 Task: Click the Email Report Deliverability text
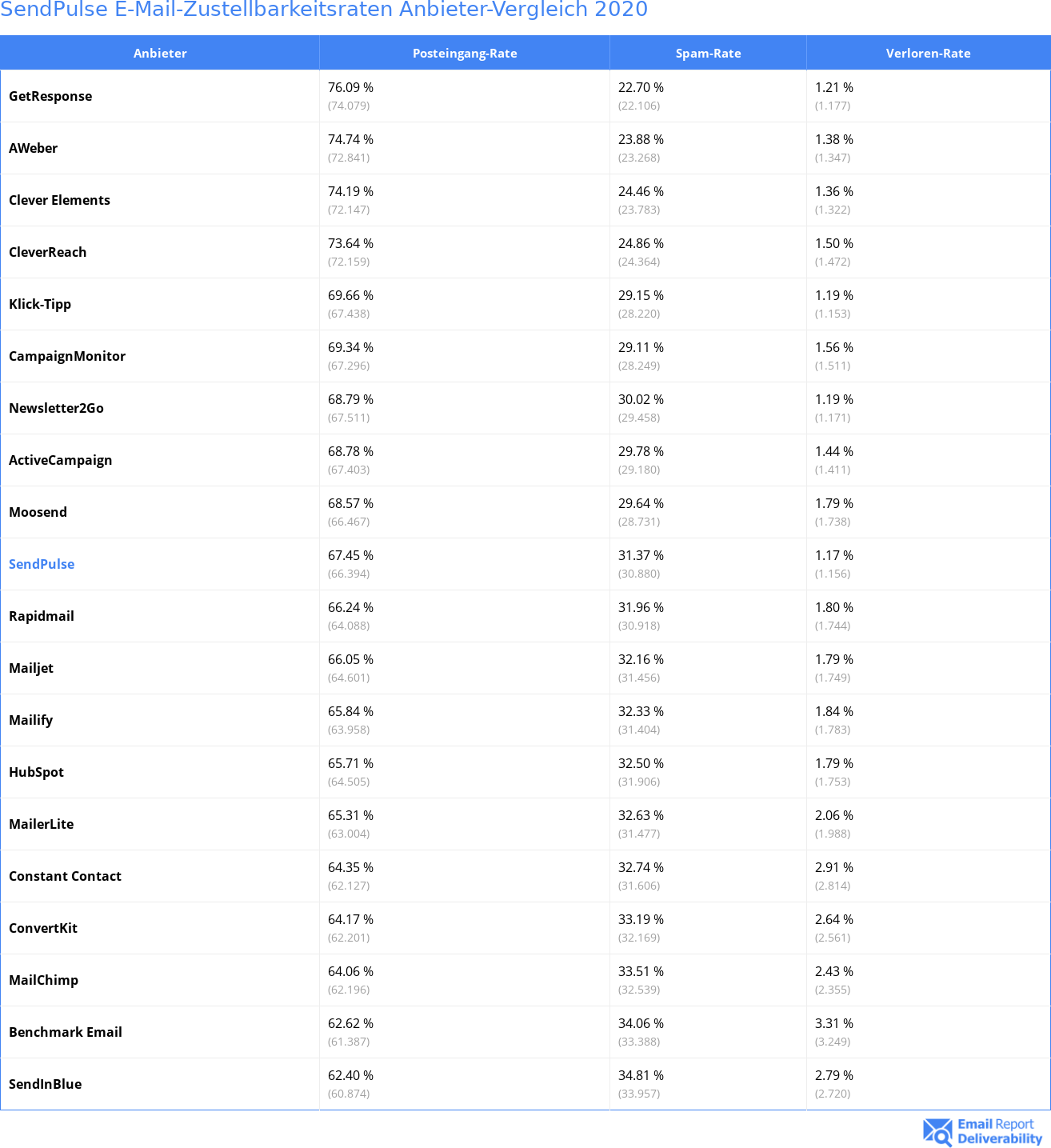pos(999,1132)
